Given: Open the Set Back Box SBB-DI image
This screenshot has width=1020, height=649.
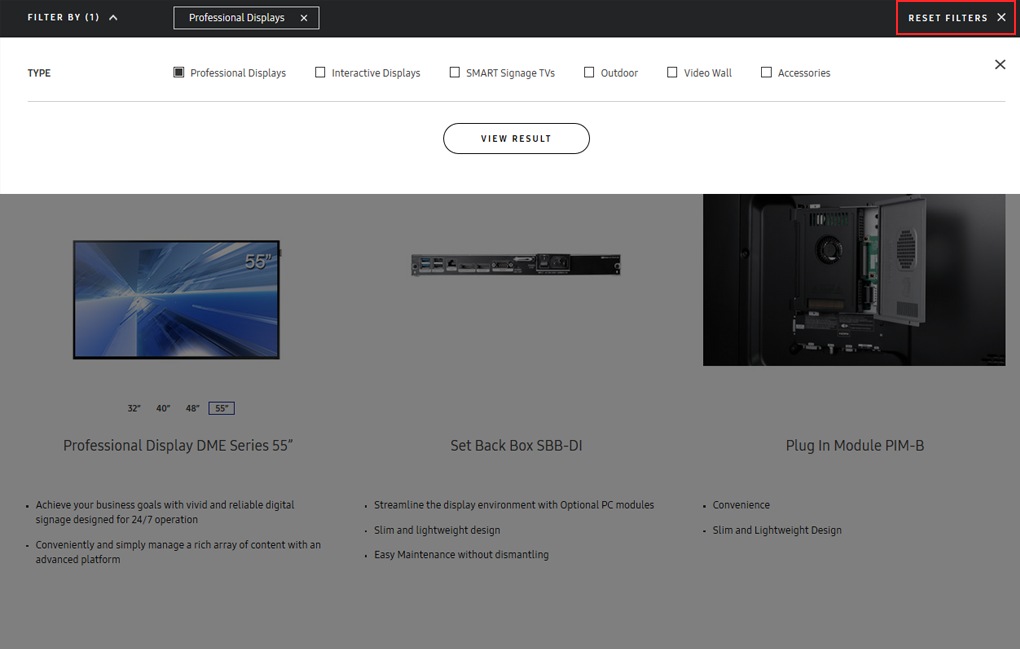Looking at the screenshot, I should (516, 265).
